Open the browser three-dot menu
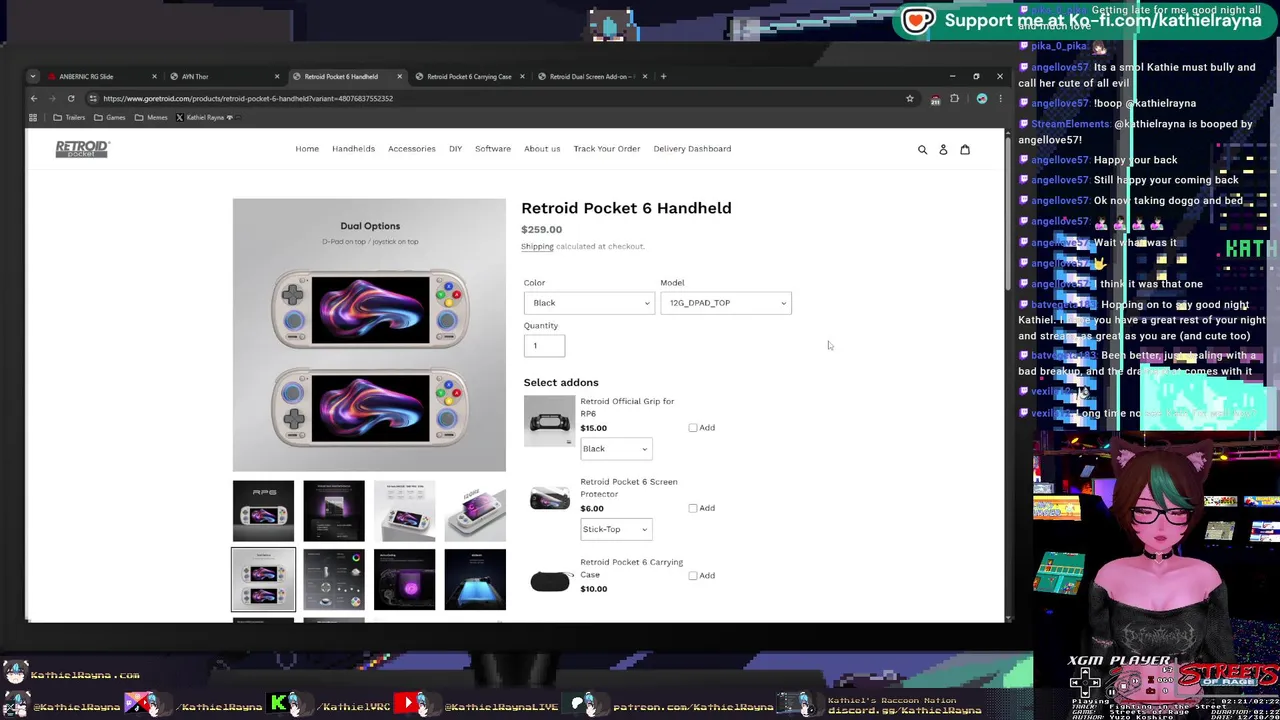 click(1000, 98)
